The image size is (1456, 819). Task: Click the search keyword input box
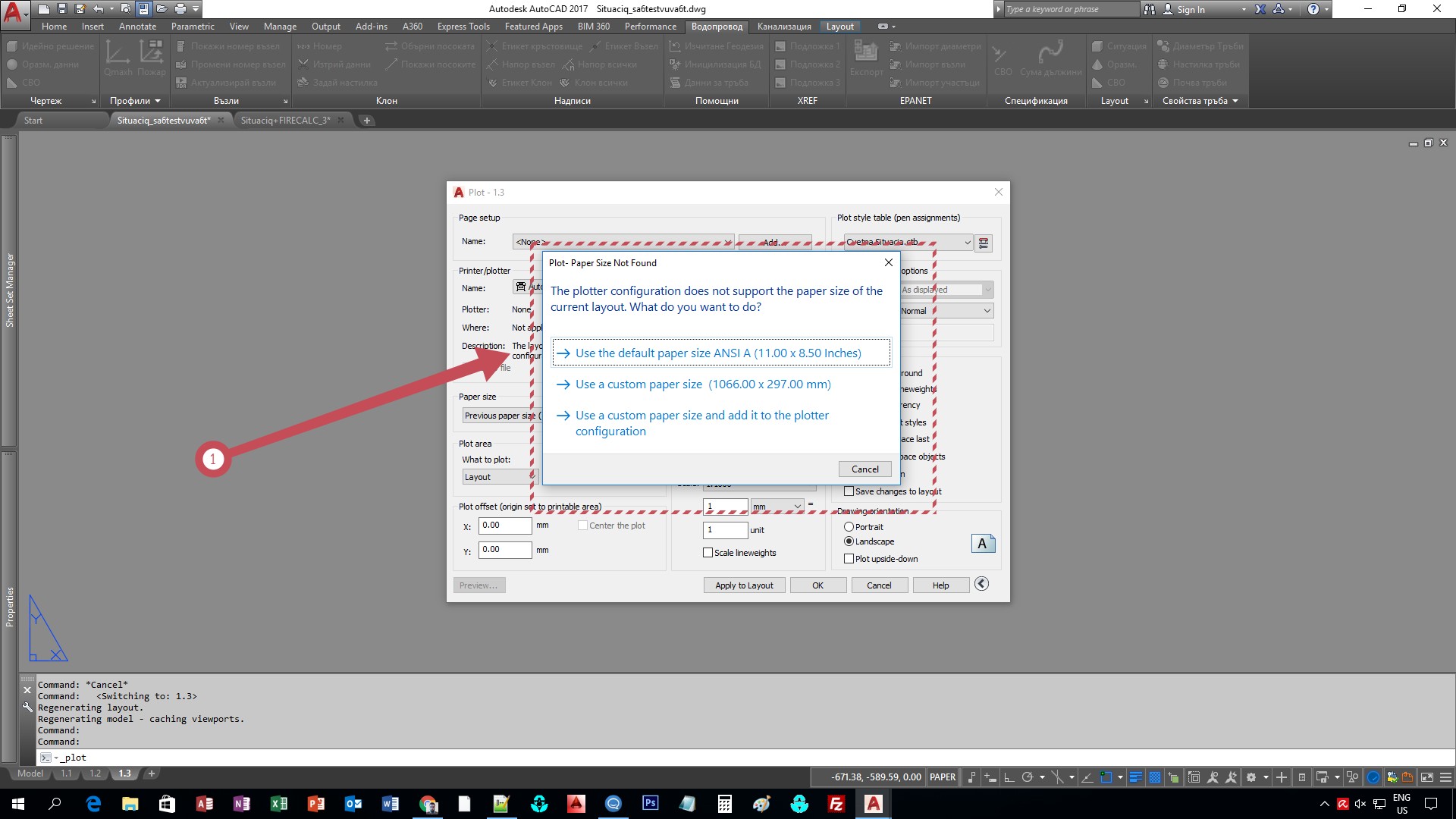[1071, 9]
